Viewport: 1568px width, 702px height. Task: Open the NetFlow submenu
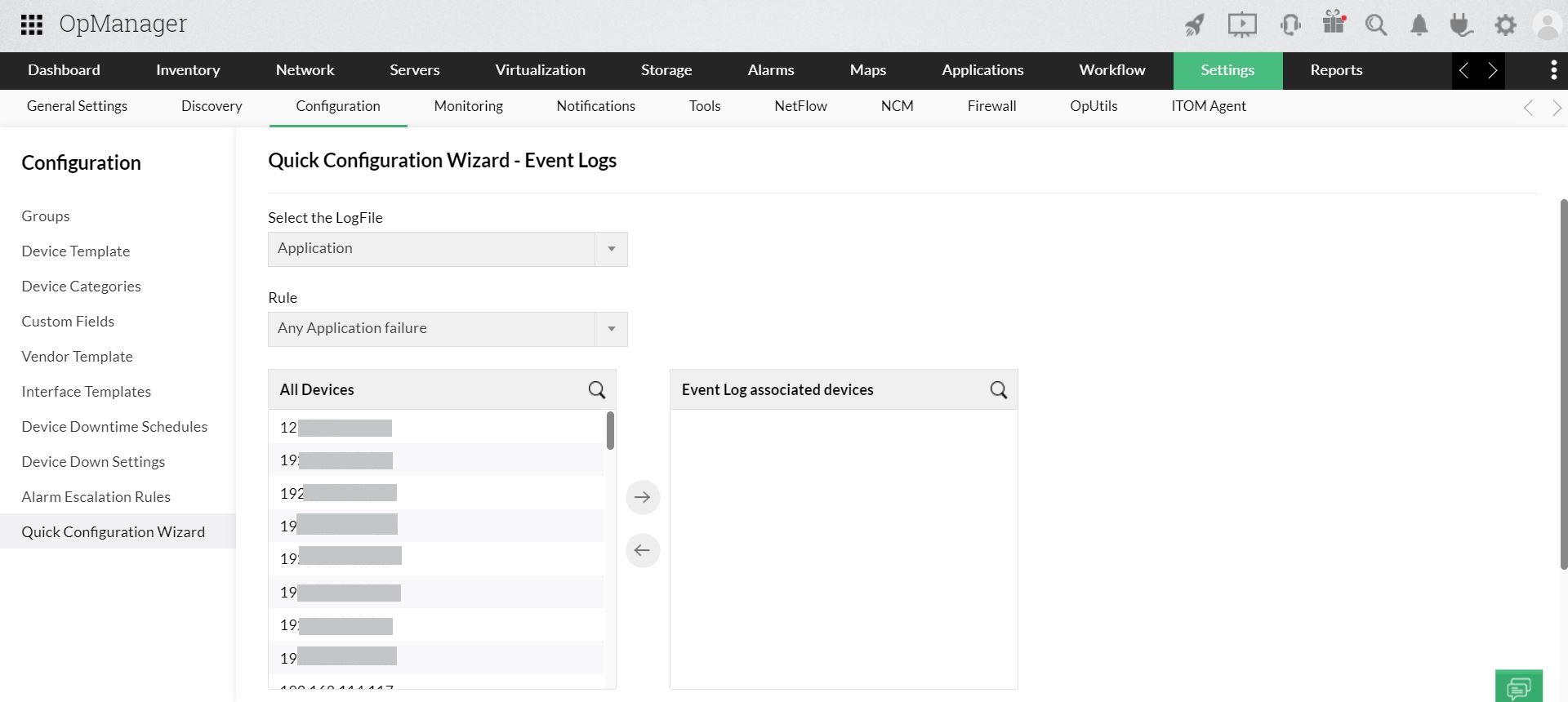coord(800,106)
